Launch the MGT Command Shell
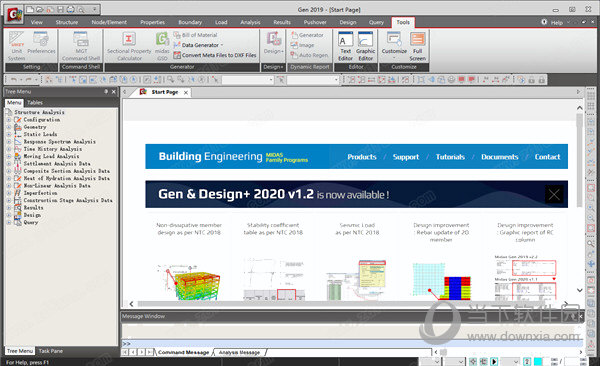 (x=81, y=46)
